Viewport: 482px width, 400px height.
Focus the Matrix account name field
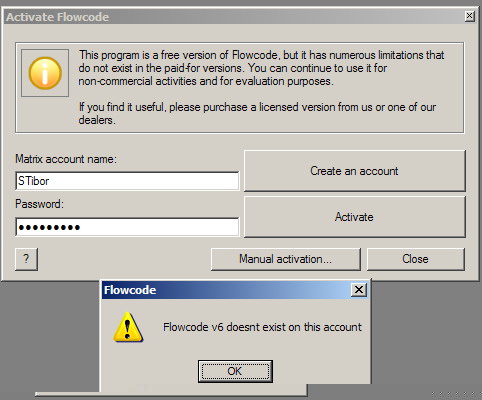127,181
